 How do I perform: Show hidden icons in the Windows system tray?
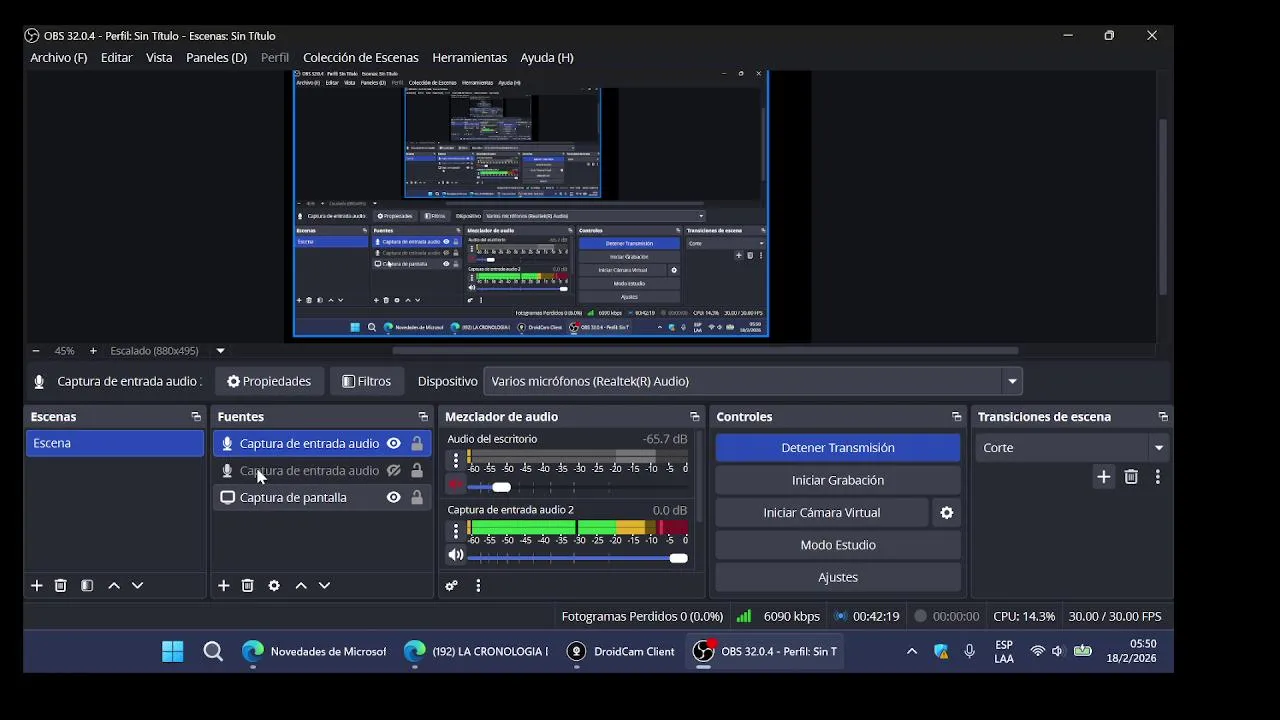(x=912, y=651)
